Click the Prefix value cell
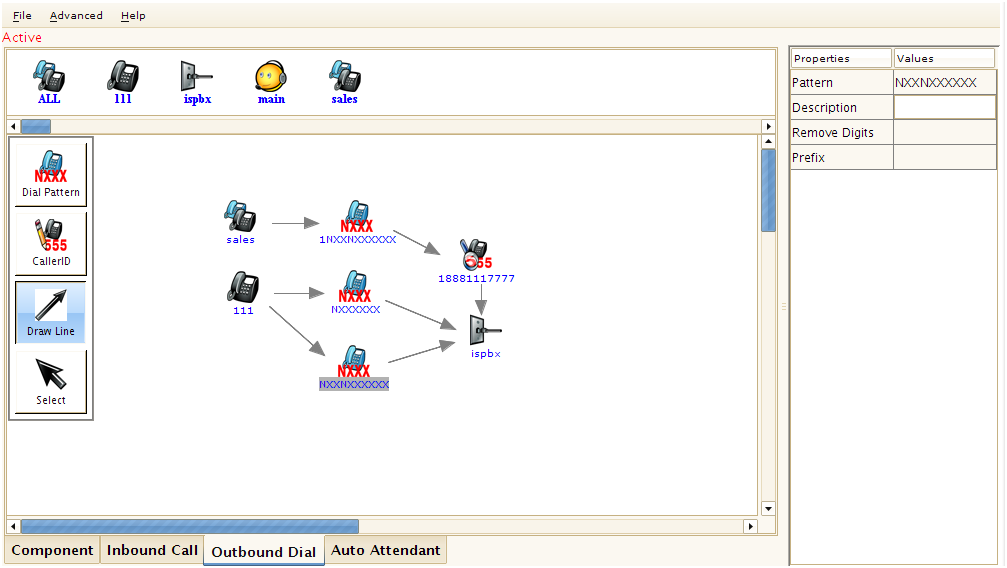 pyautogui.click(x=944, y=158)
